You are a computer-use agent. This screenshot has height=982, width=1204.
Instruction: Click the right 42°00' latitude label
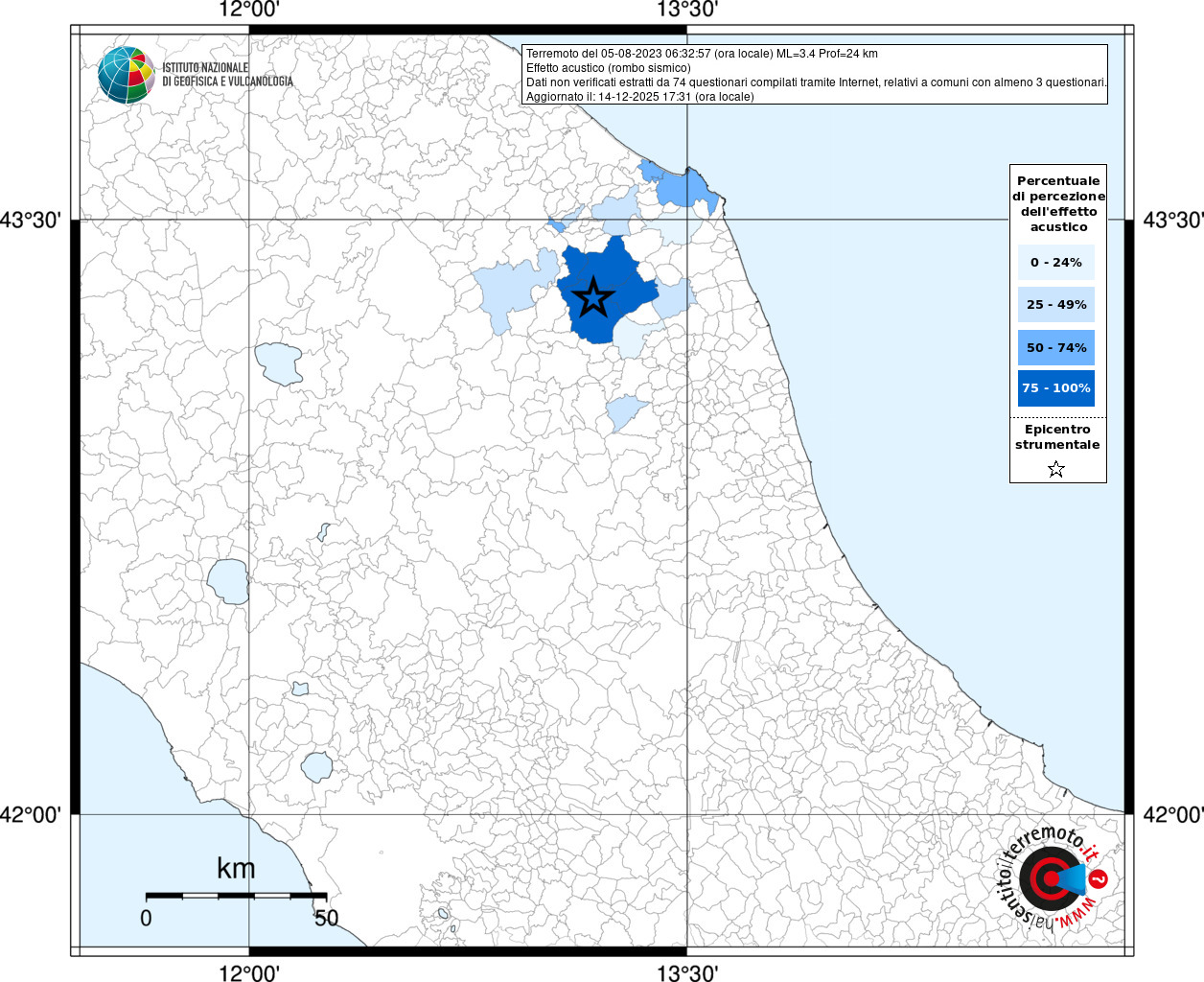[x=1172, y=814]
